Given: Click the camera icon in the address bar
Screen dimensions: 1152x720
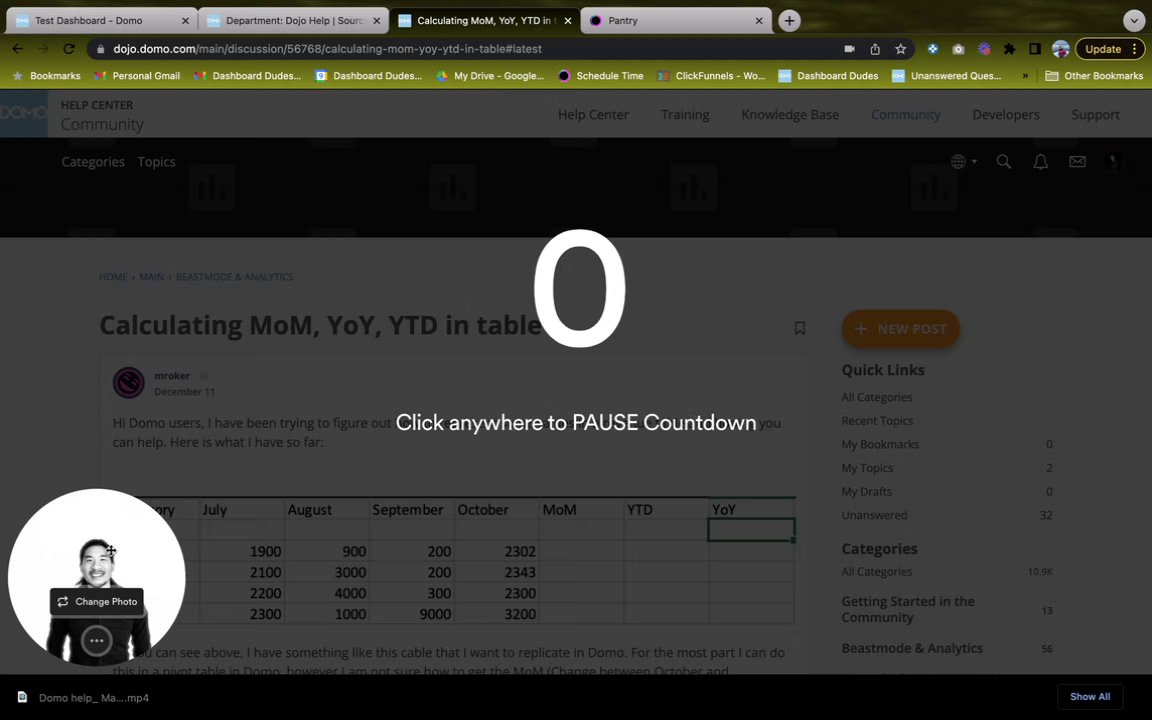Looking at the screenshot, I should [x=849, y=48].
